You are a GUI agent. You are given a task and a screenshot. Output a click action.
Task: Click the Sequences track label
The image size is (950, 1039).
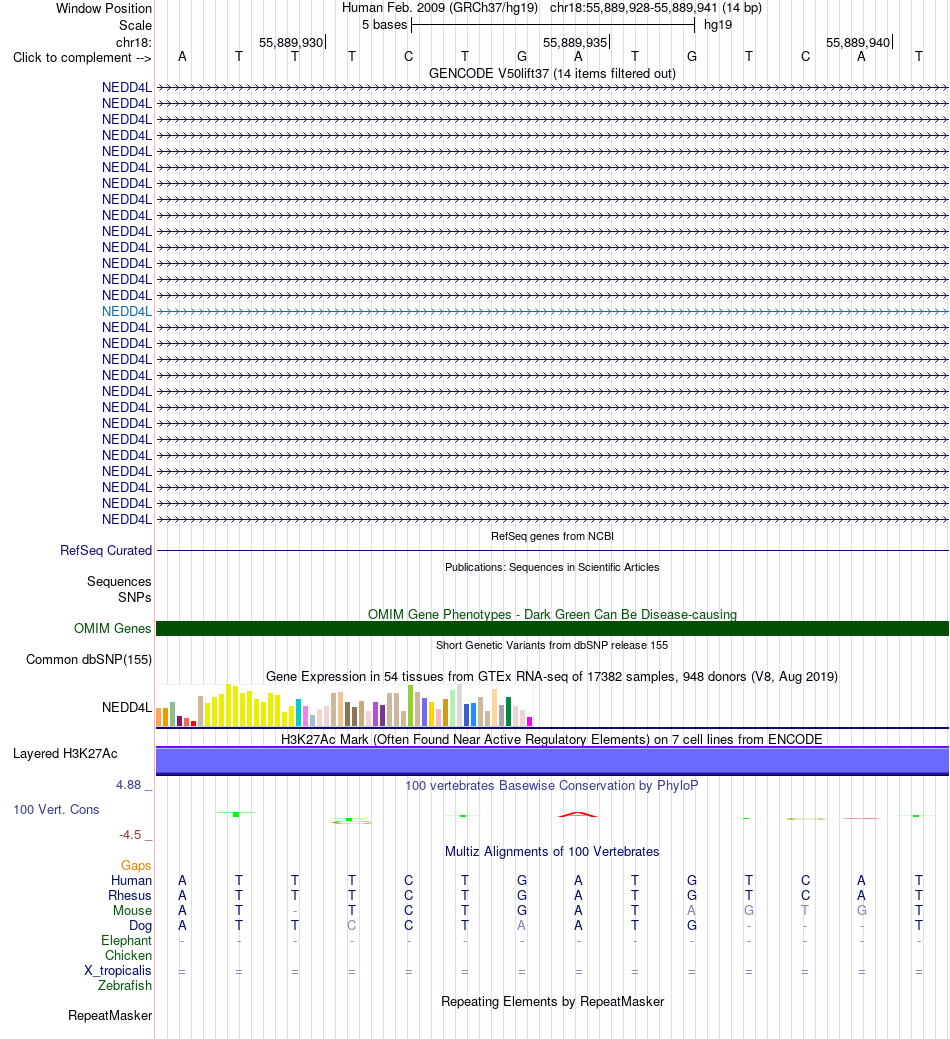click(x=119, y=581)
